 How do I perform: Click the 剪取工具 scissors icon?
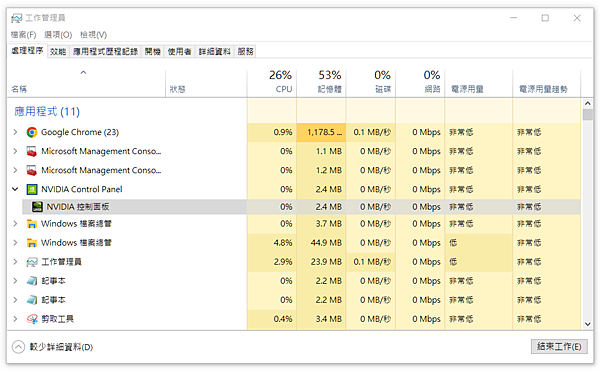coord(32,319)
